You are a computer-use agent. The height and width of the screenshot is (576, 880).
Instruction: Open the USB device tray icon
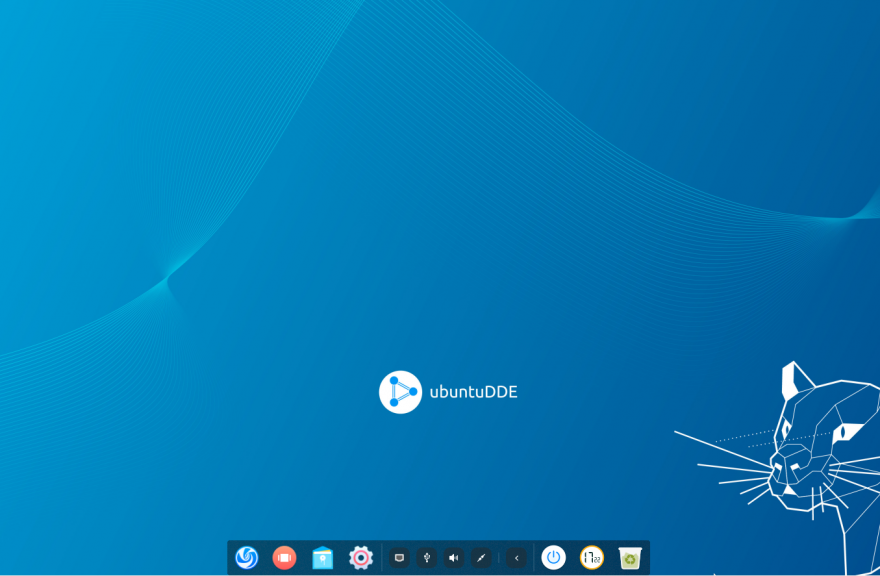click(x=427, y=557)
